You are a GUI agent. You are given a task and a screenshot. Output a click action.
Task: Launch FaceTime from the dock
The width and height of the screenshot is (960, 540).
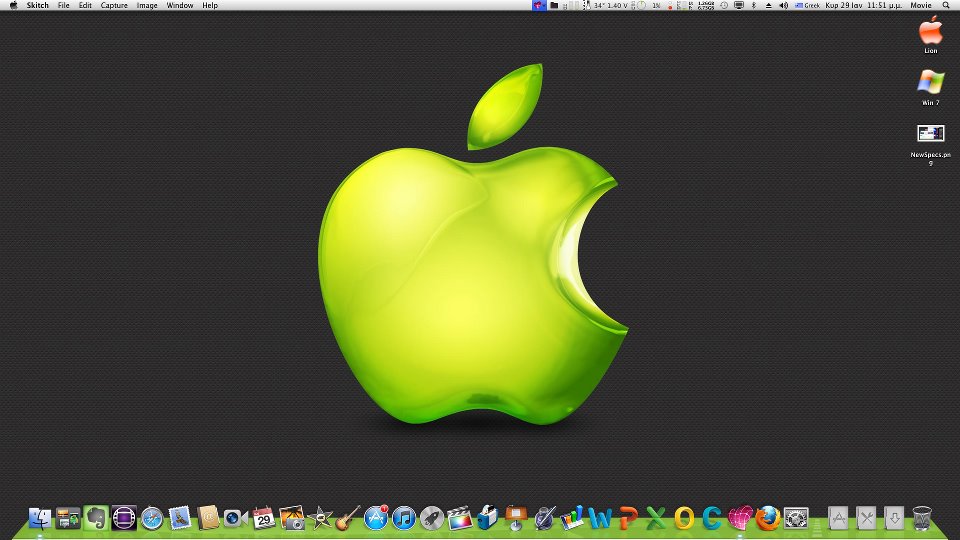coord(235,519)
